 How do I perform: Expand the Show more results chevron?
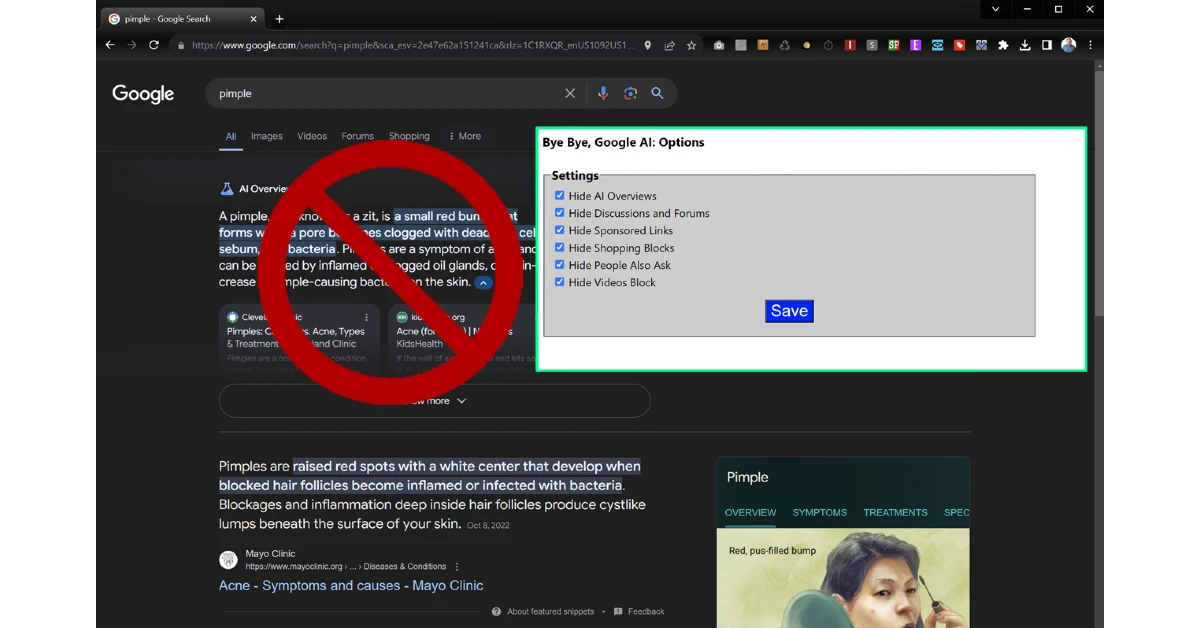coord(460,400)
